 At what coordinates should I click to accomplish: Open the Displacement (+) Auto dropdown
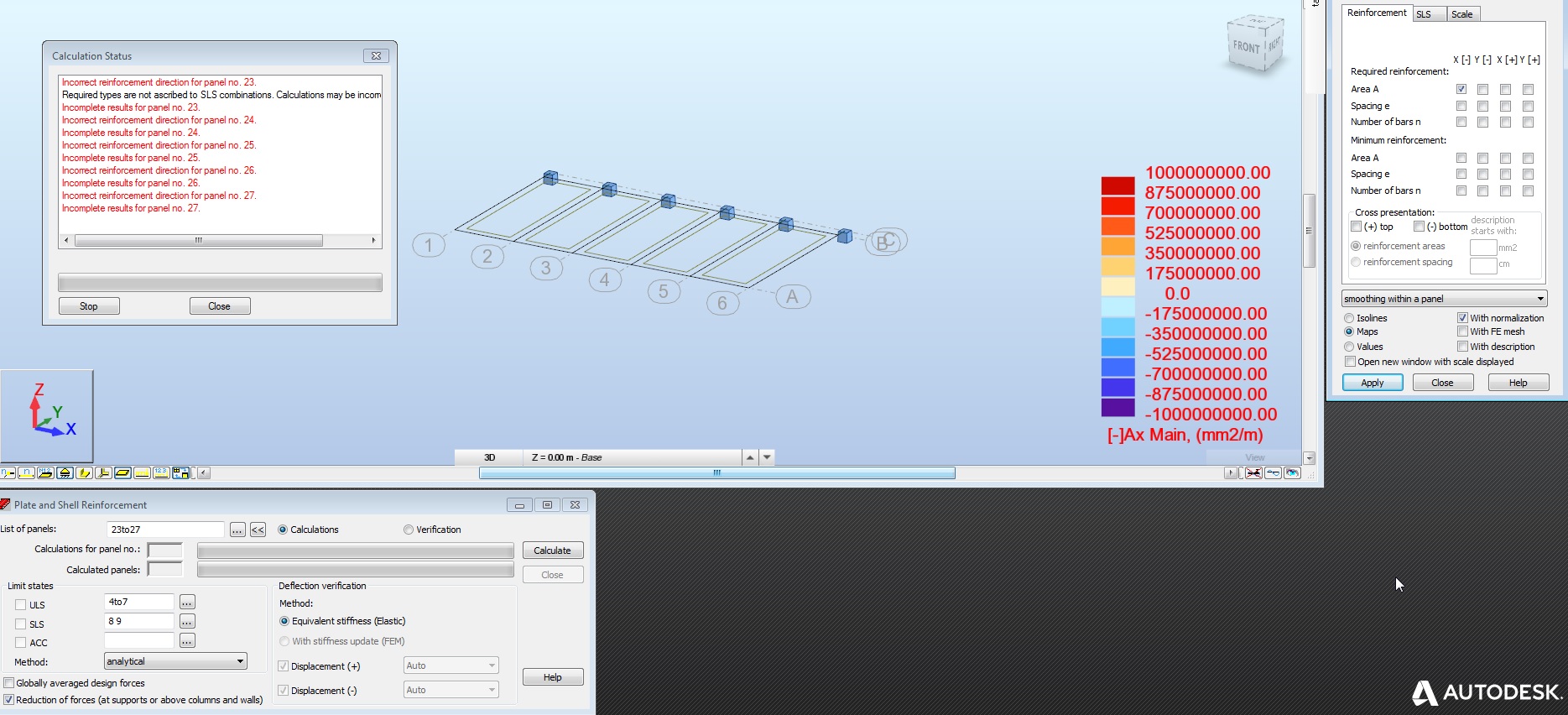[451, 665]
